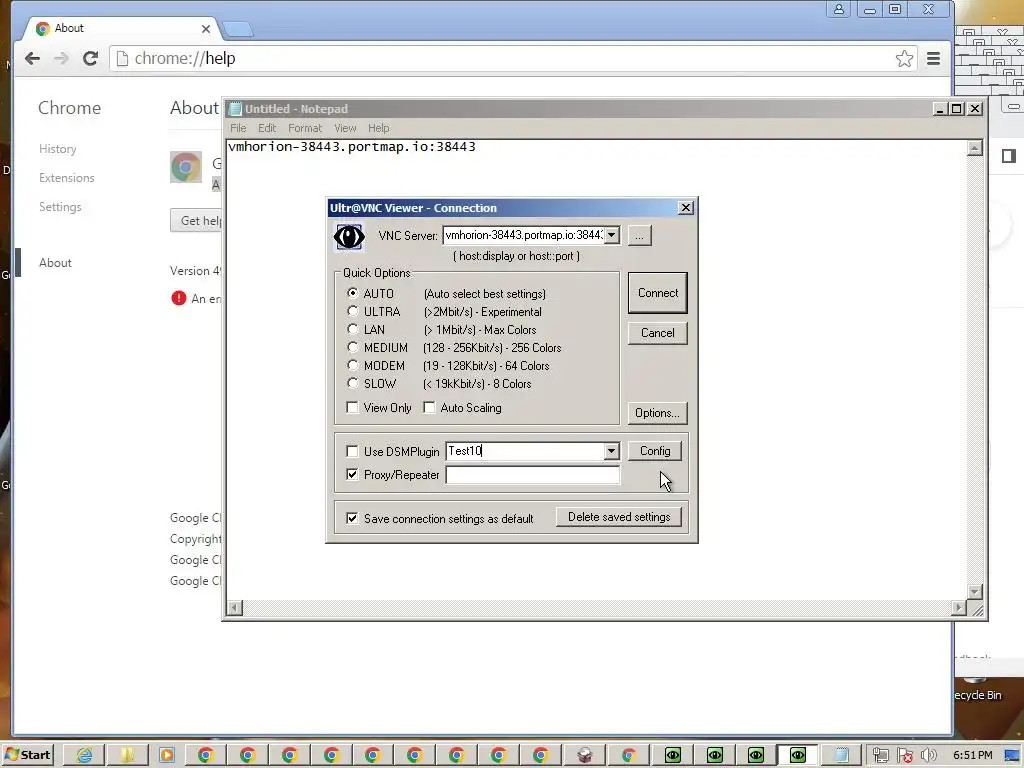The image size is (1024, 768).
Task: Click the Chrome user profile icon
Action: point(839,9)
